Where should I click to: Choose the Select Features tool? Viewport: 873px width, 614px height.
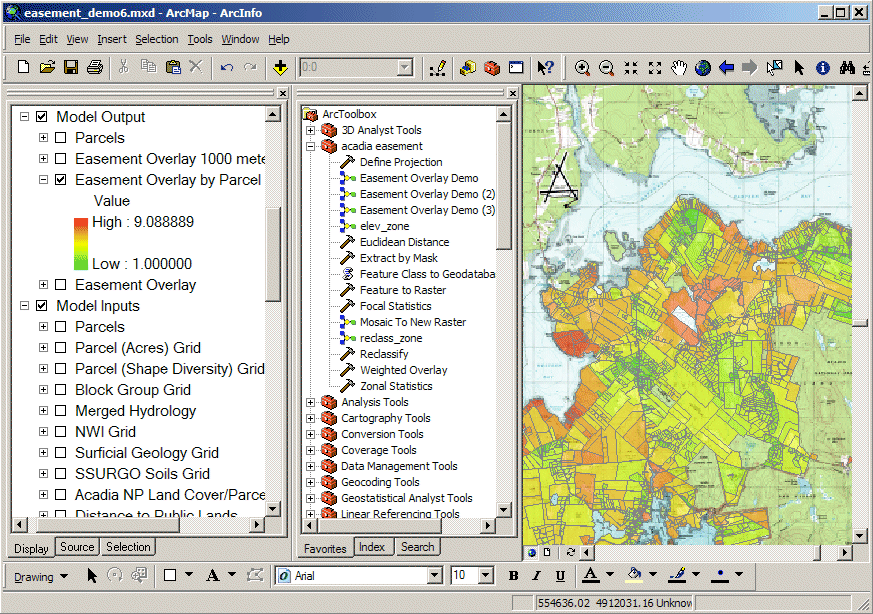tap(774, 68)
